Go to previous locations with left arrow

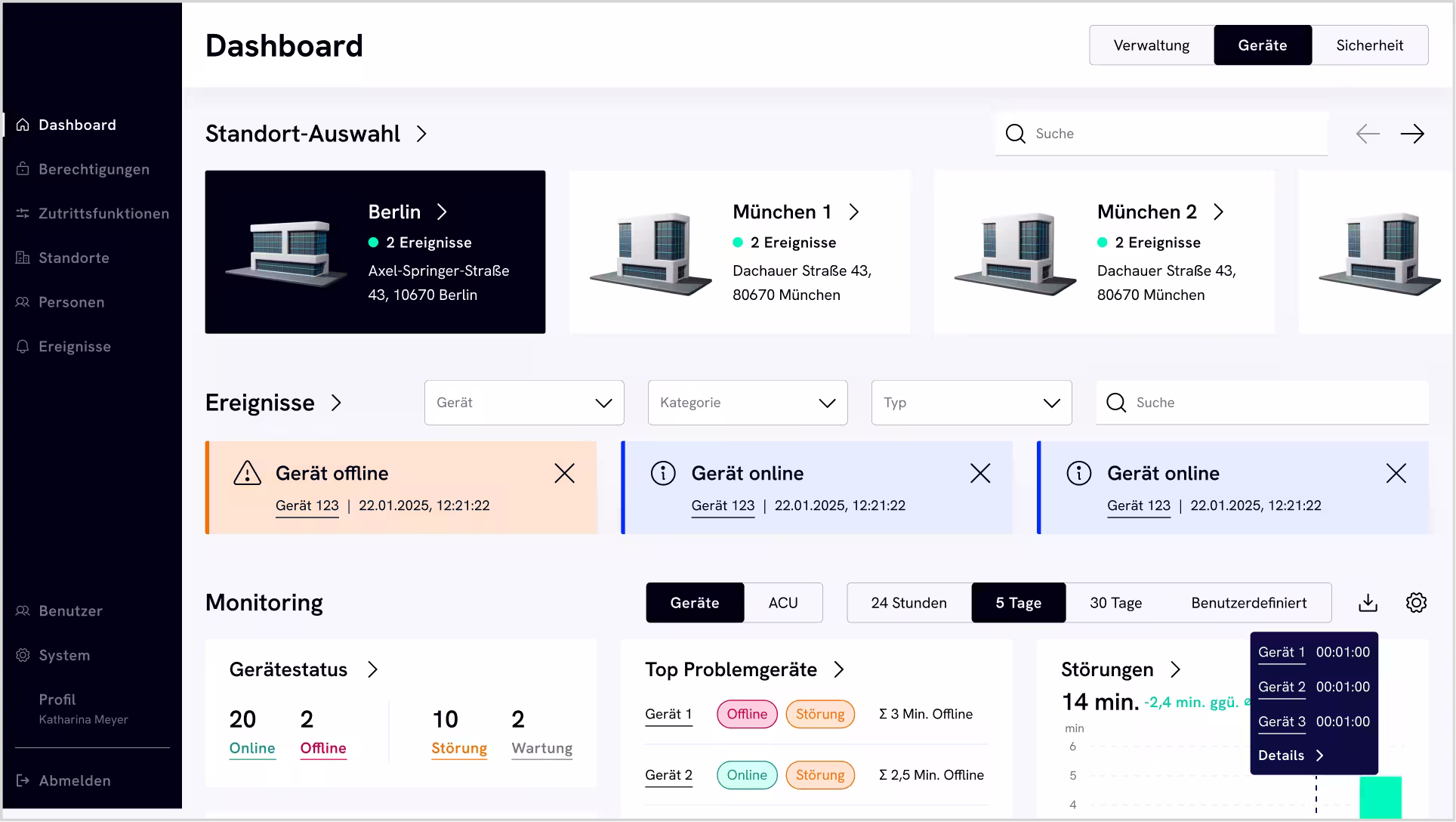tap(1368, 134)
